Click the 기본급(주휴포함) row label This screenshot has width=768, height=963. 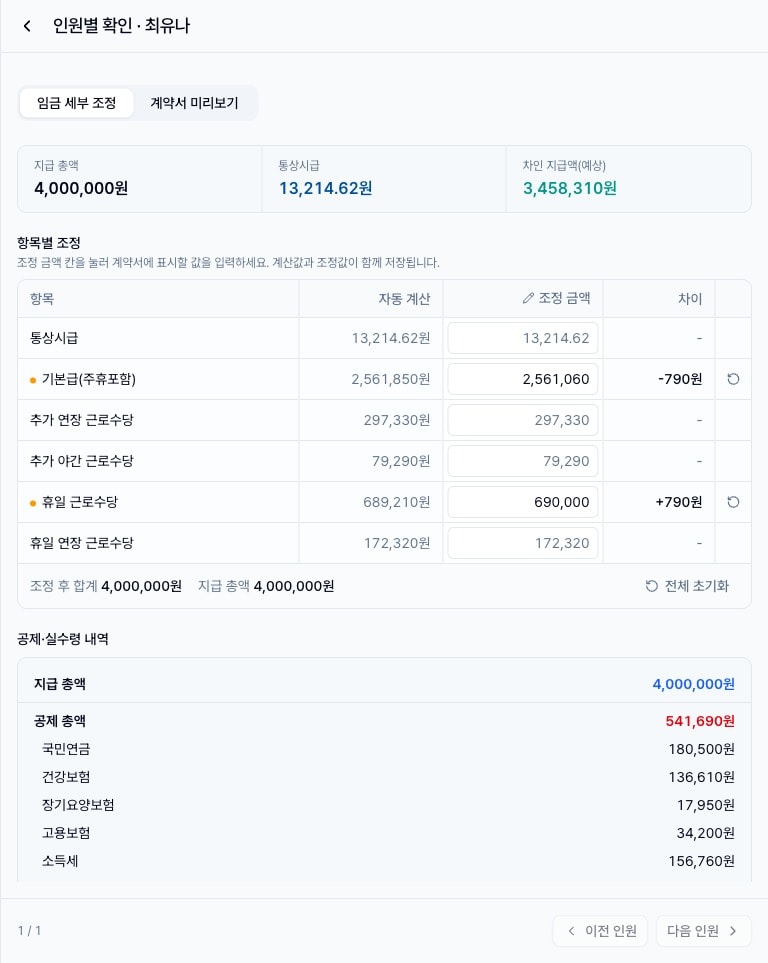[x=88, y=379]
